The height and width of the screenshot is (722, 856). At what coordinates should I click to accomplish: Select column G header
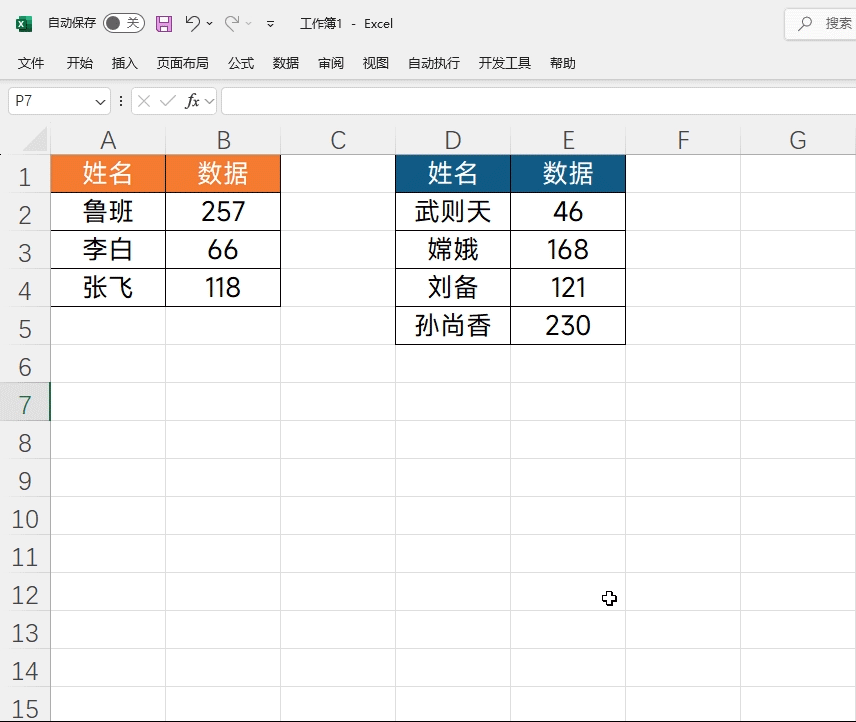[x=798, y=140]
